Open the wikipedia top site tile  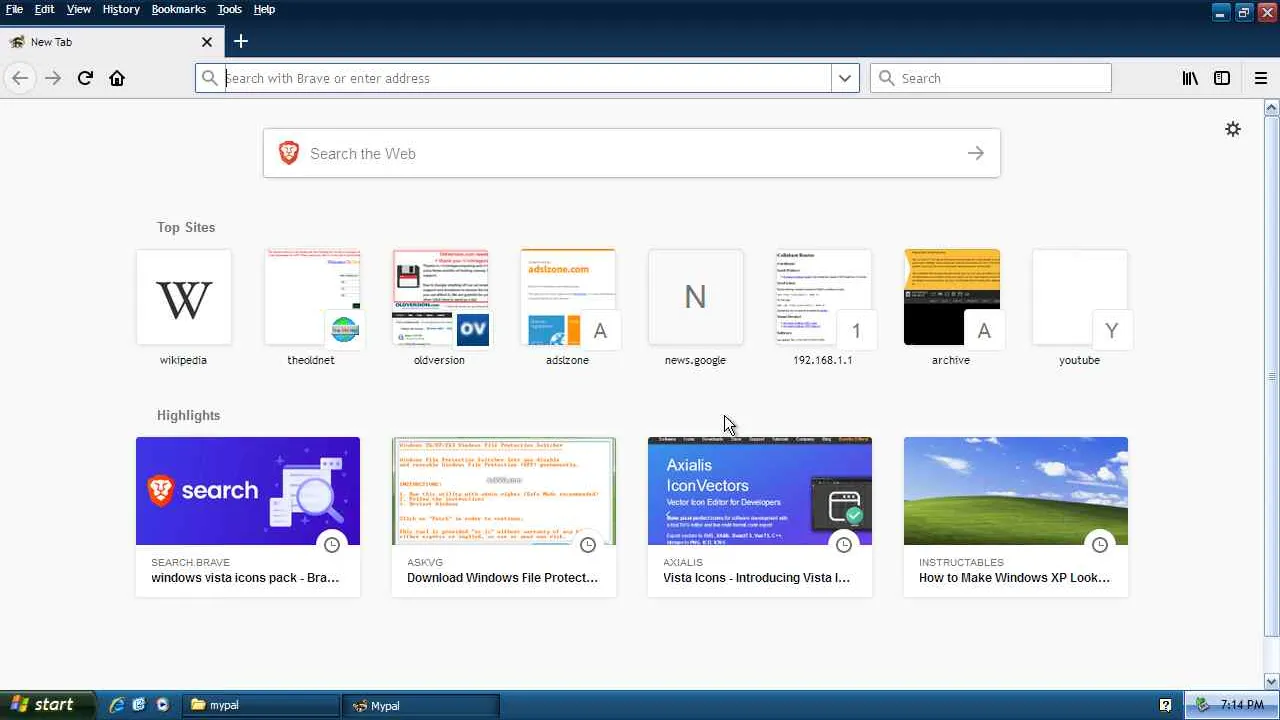click(184, 307)
